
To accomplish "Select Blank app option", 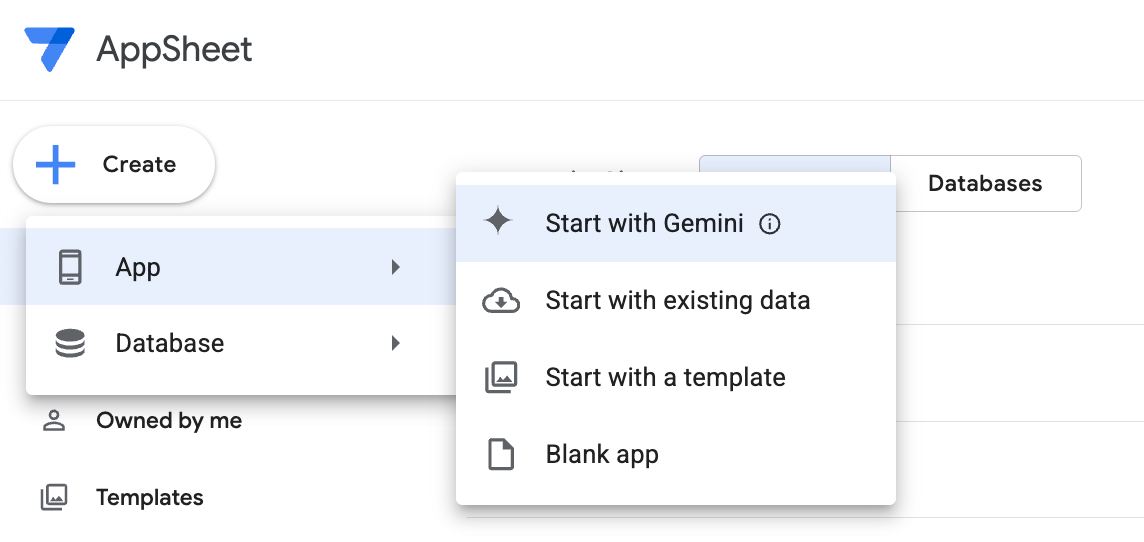I will pos(602,454).
